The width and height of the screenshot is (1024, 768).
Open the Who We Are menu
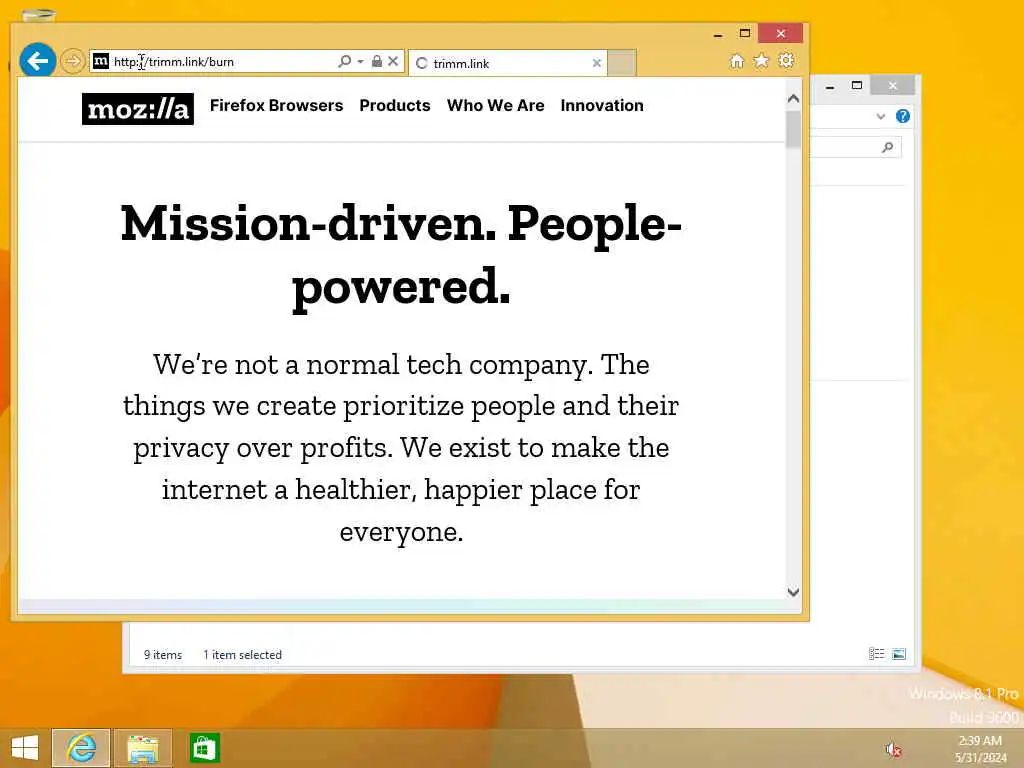coord(496,105)
